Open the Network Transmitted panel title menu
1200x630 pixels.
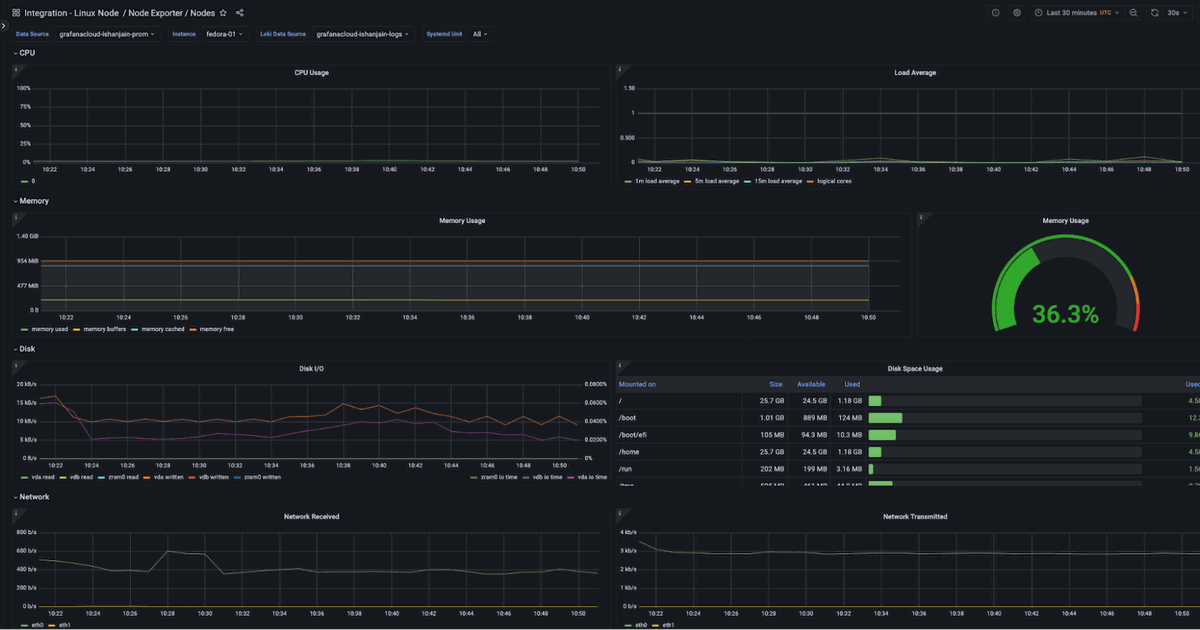point(915,516)
